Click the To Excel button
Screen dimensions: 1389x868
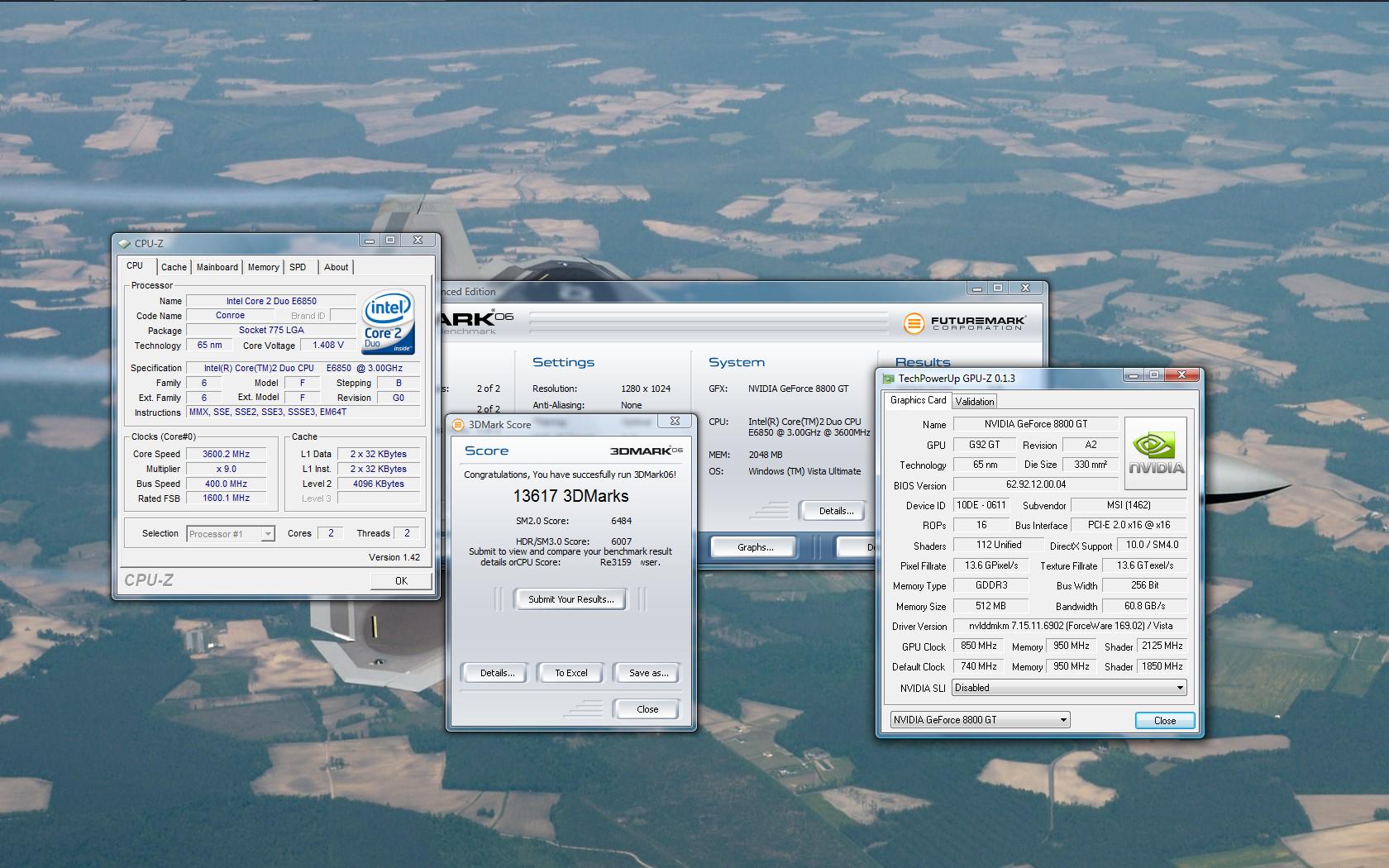(571, 673)
